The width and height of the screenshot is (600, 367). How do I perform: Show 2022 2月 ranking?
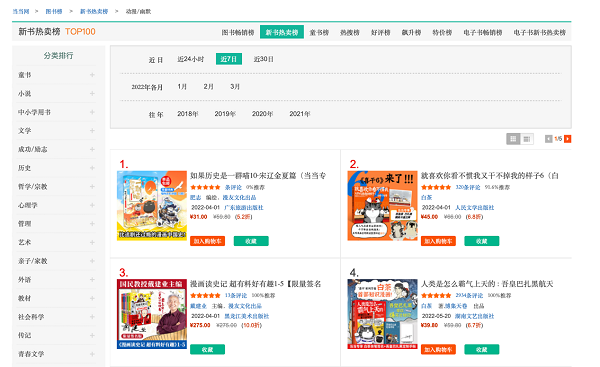click(x=209, y=86)
